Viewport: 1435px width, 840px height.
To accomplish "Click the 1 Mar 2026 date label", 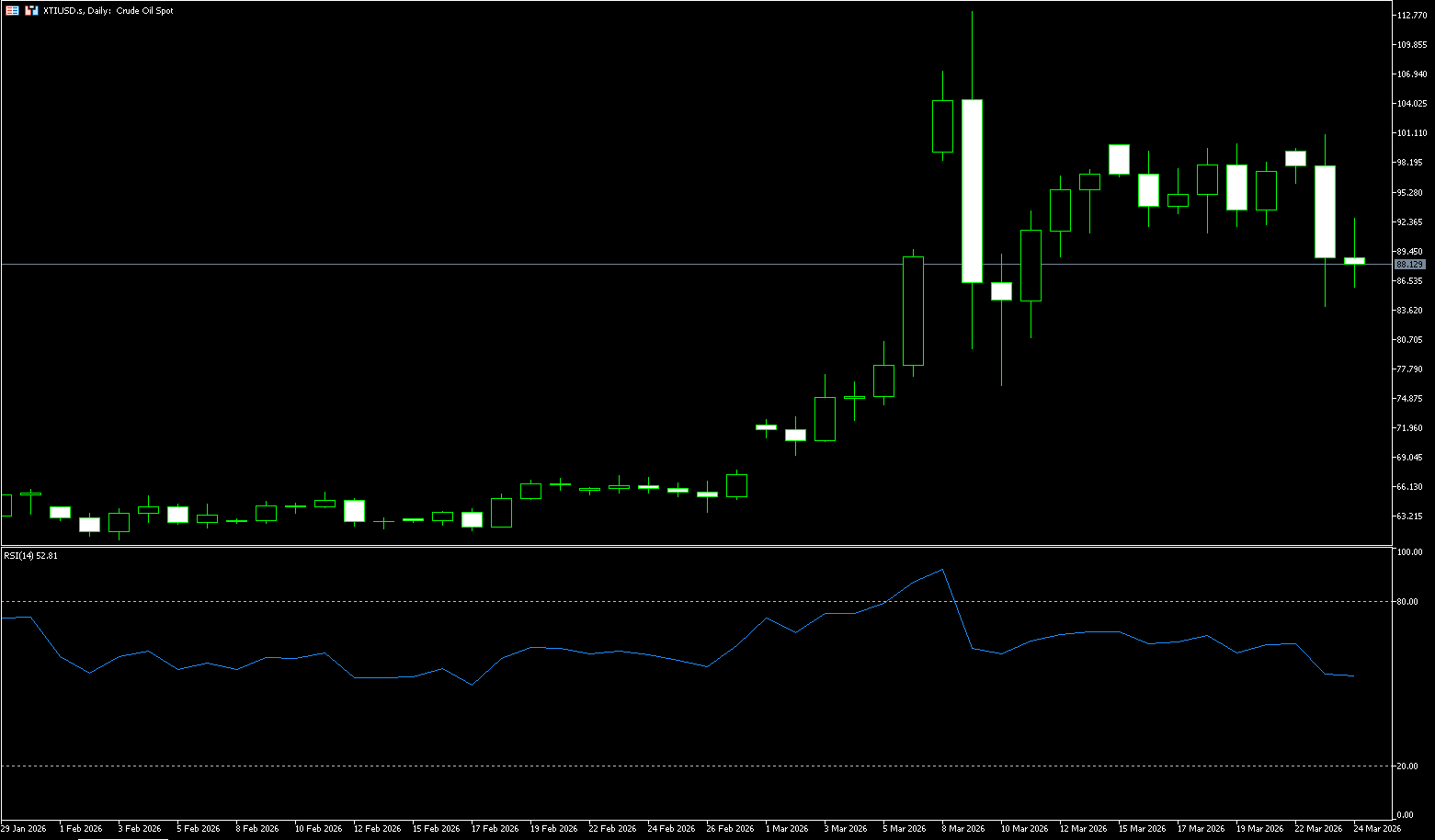I will (x=788, y=828).
